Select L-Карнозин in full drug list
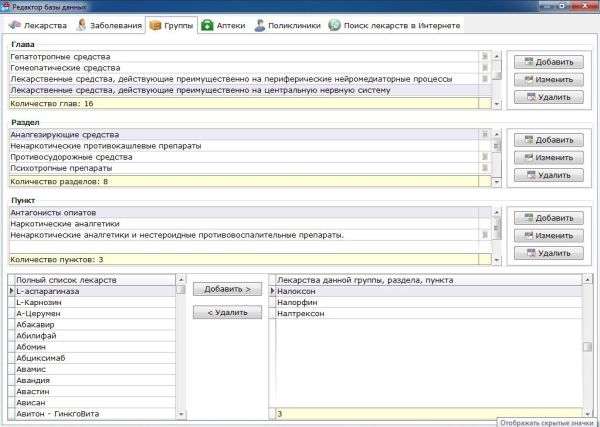Image resolution: width=600 pixels, height=427 pixels. pyautogui.click(x=95, y=302)
